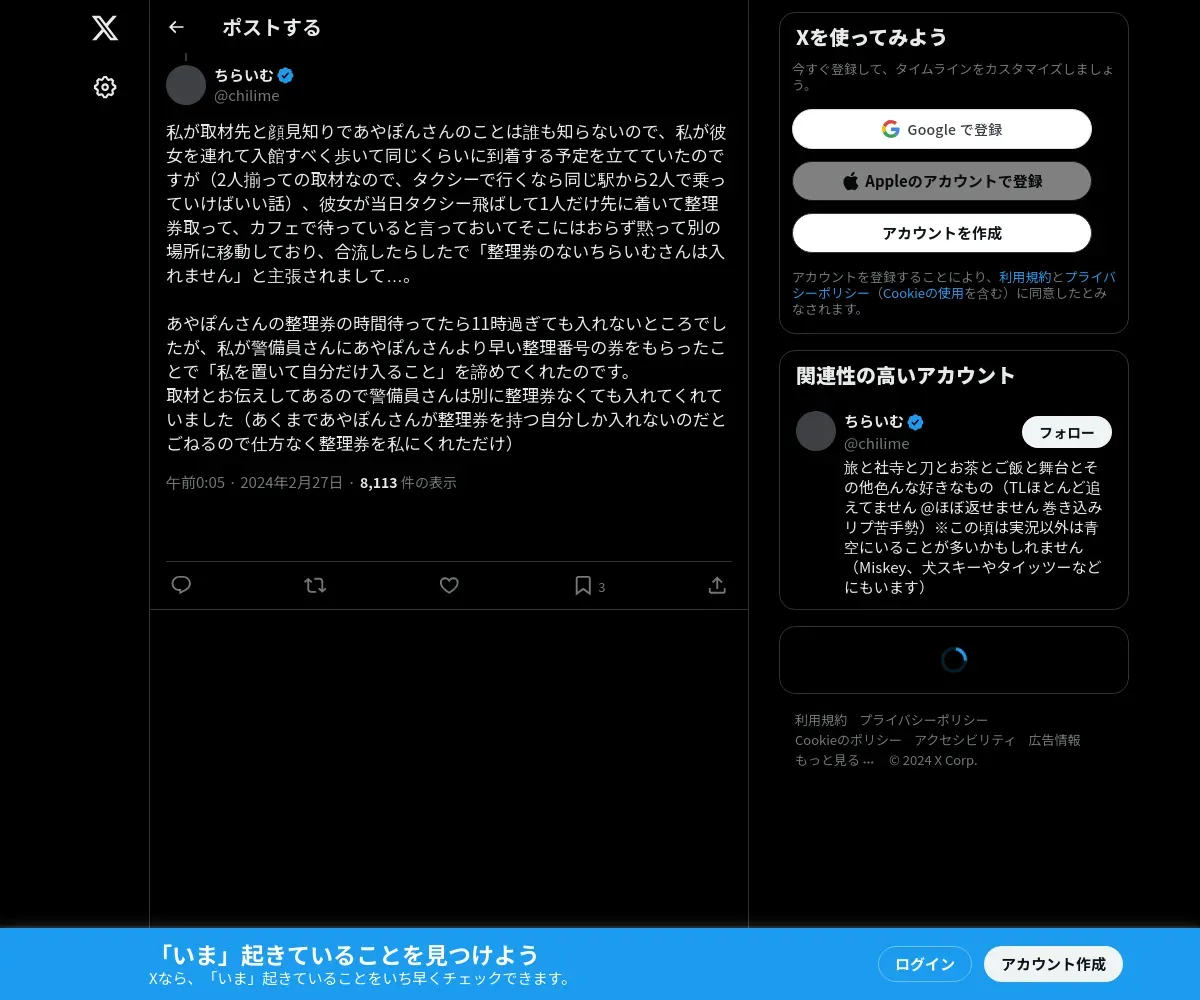Open the 利用規約 link in signup text

coord(1025,277)
